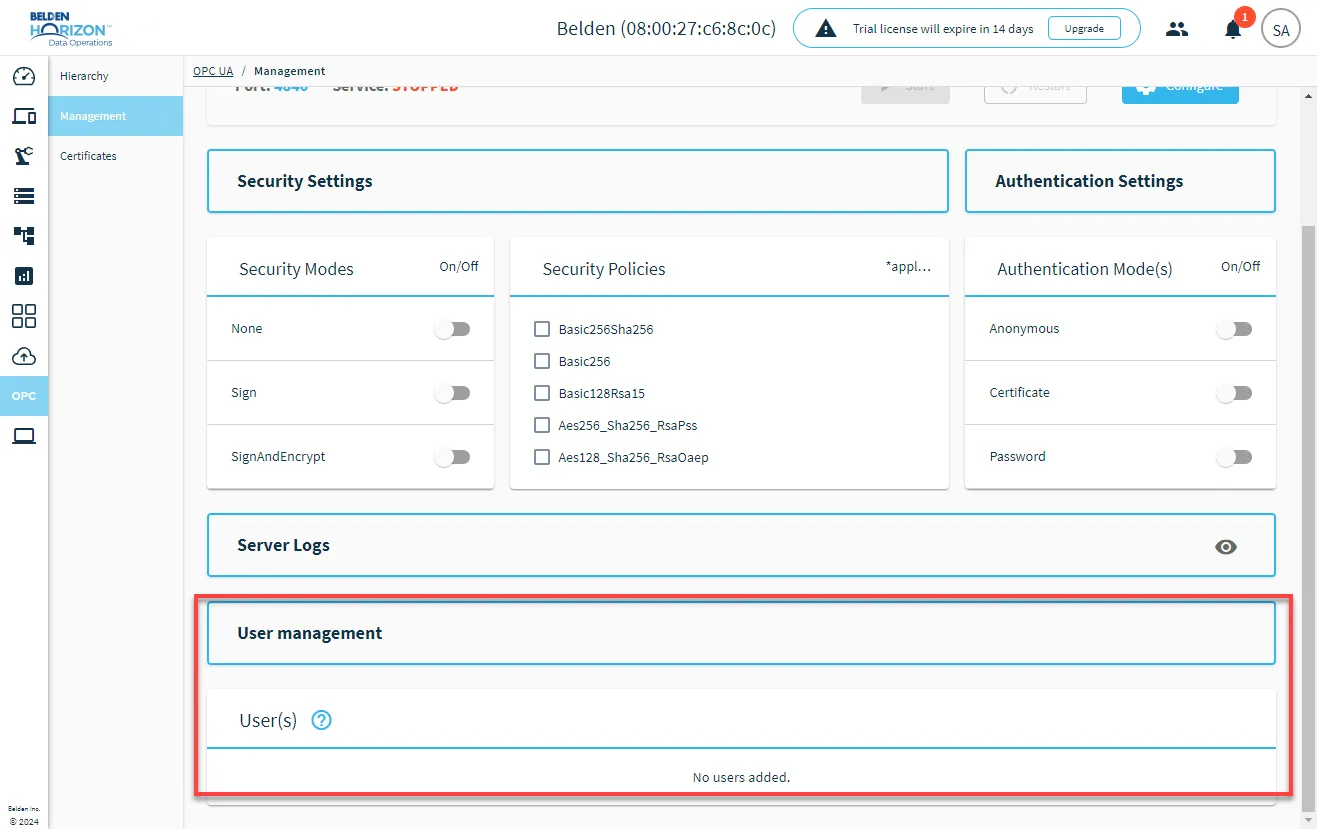Open the cloud upload icon in sidebar
Screen dimensions: 1317x829
click(24, 356)
